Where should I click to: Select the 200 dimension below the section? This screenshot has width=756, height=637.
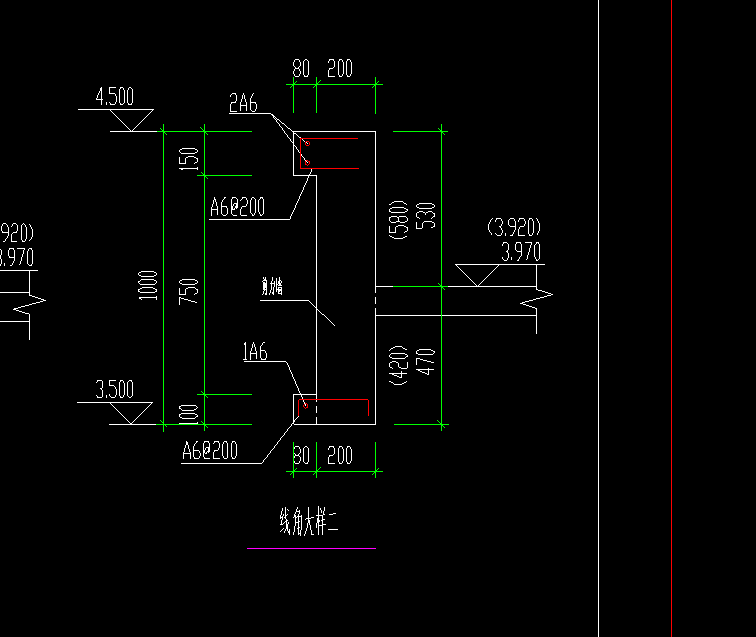[340, 455]
